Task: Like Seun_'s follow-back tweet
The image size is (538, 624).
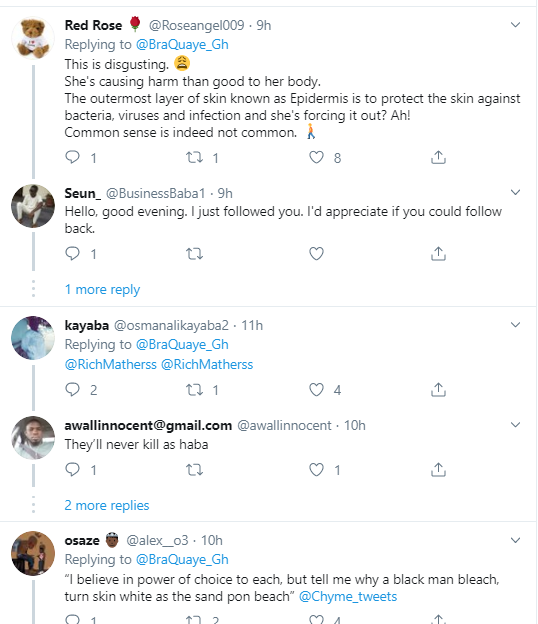Action: (316, 254)
